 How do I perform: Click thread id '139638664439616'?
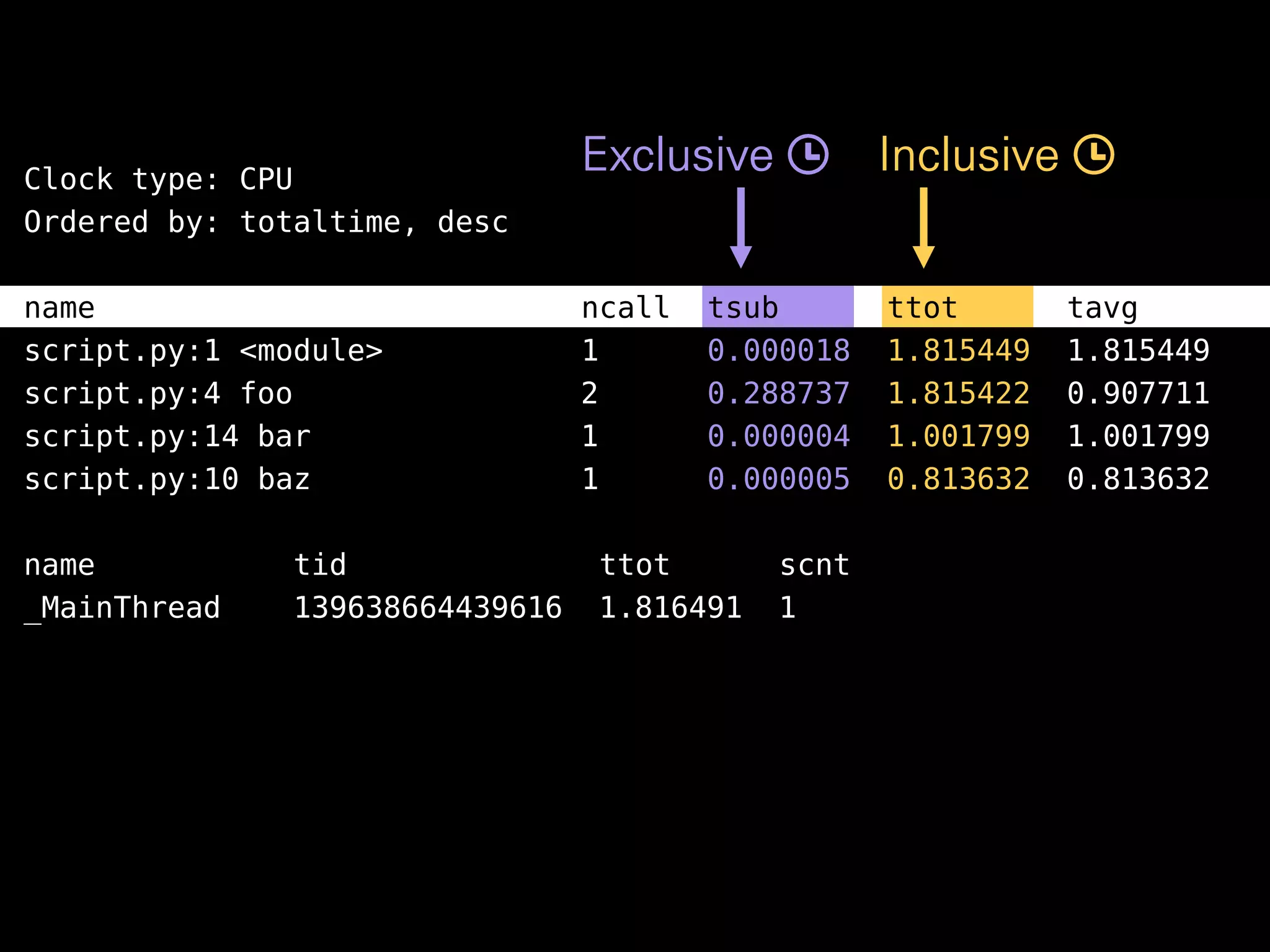tap(428, 608)
